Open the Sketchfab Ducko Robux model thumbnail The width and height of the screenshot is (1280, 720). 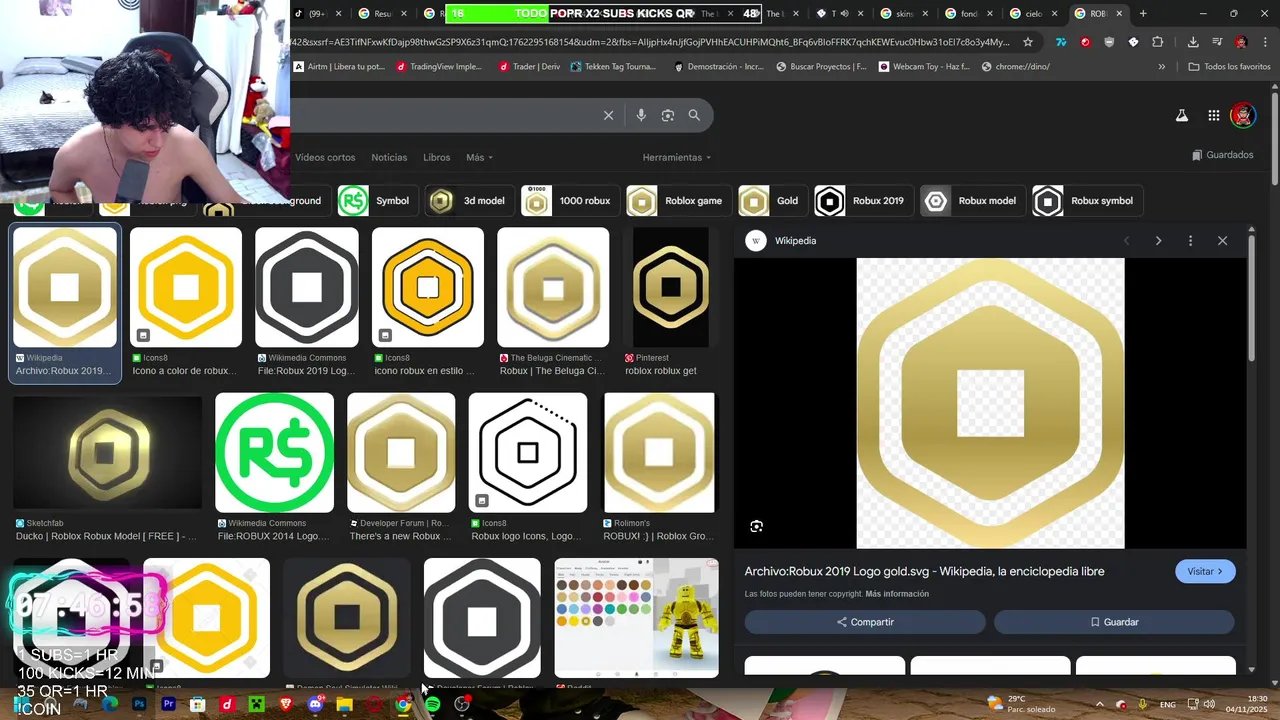point(108,453)
